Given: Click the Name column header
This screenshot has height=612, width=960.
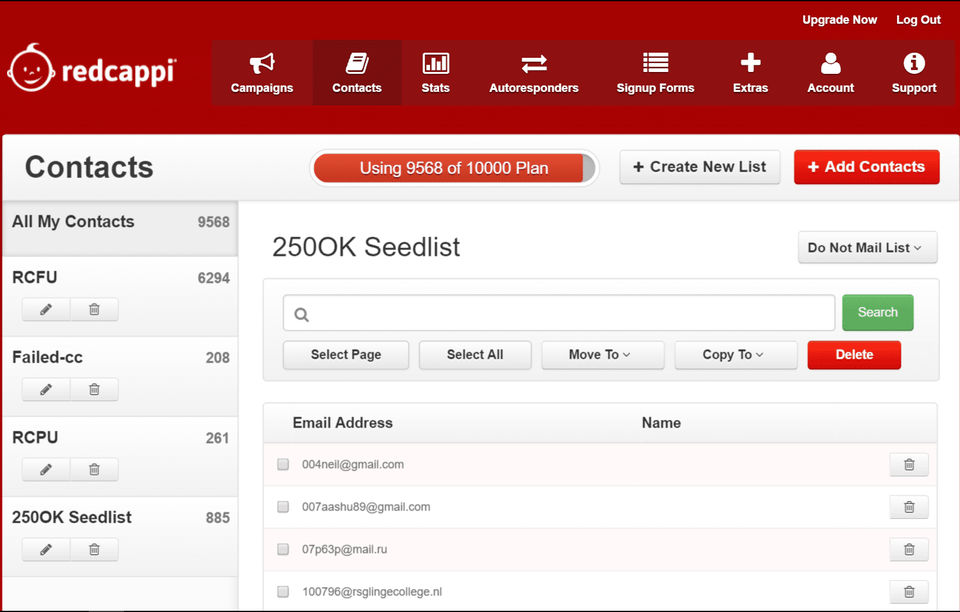Looking at the screenshot, I should point(661,423).
